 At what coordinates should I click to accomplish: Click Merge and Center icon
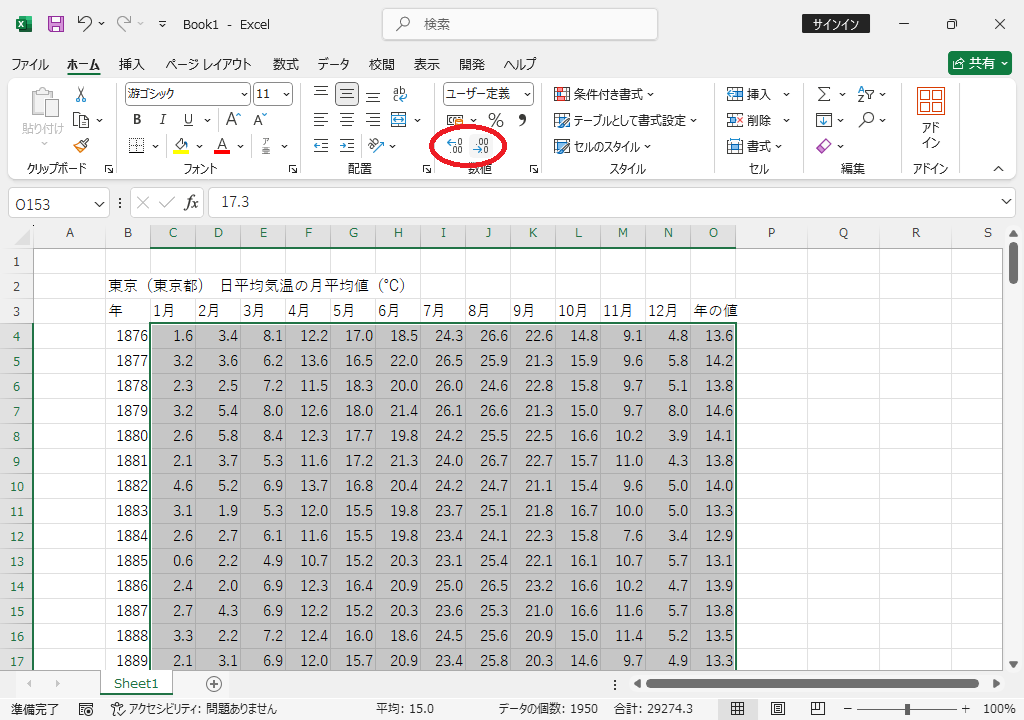(x=398, y=120)
